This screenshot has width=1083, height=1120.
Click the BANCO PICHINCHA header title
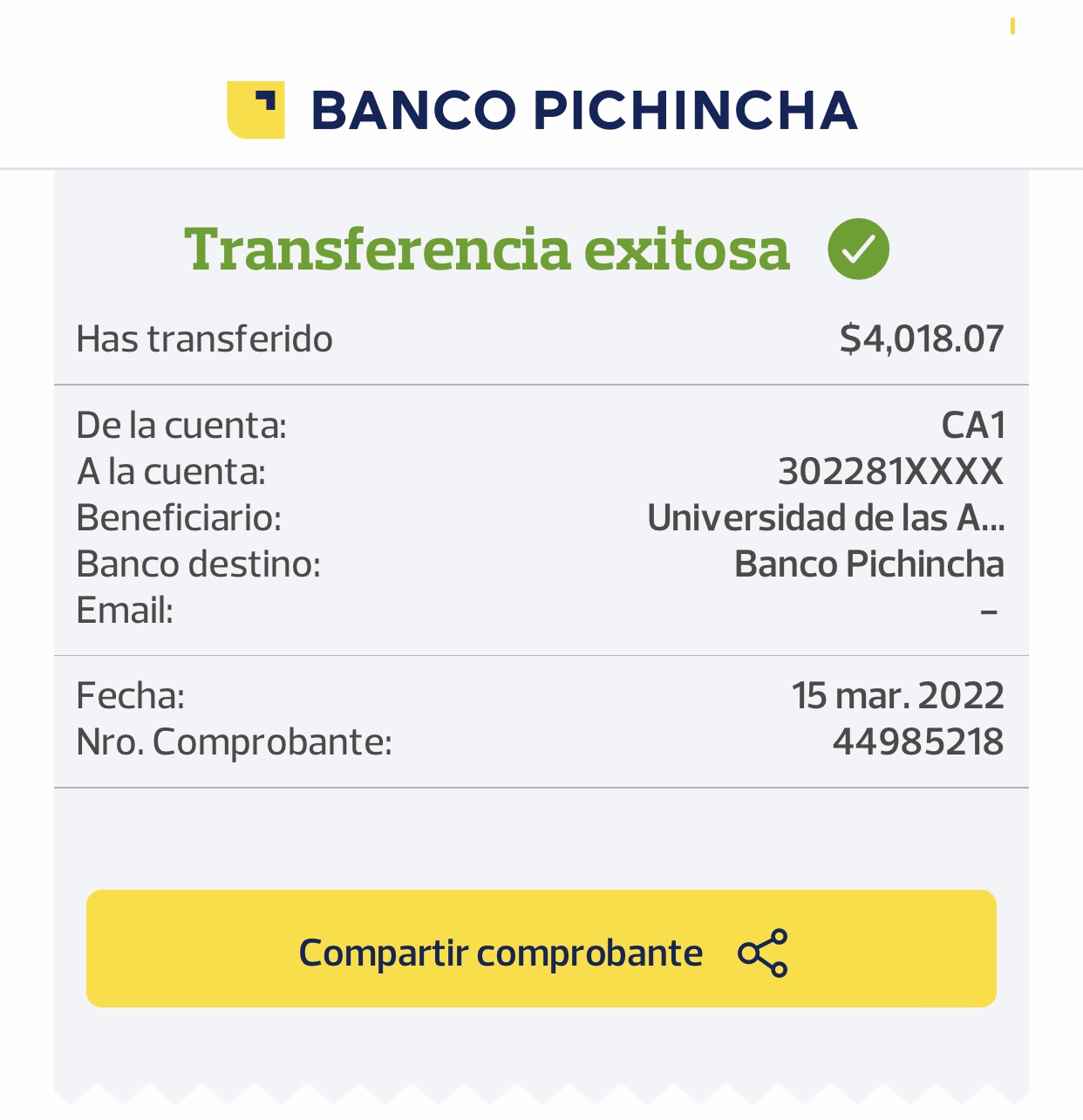[584, 111]
